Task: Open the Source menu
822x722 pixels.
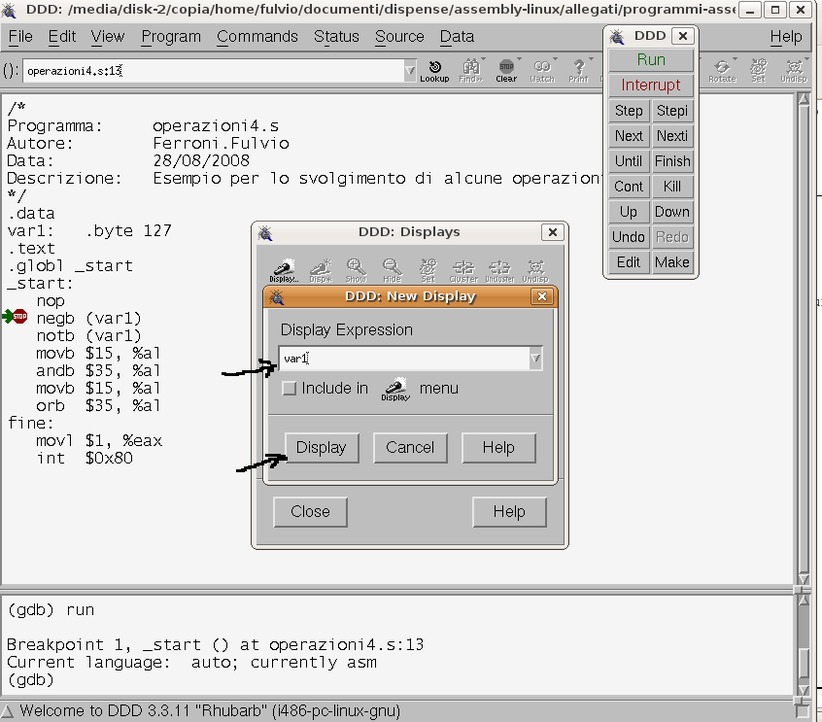Action: coord(399,37)
